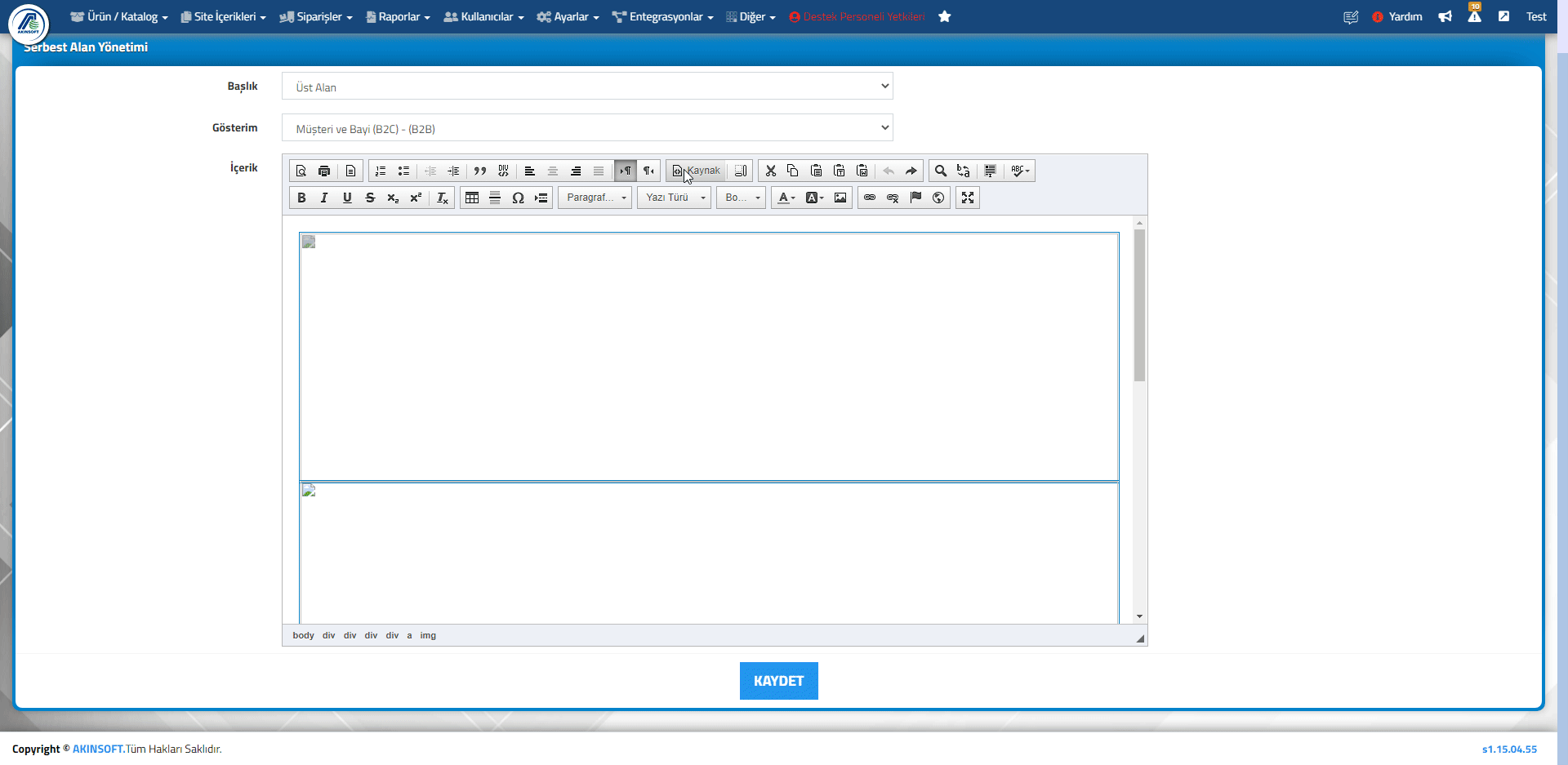The width and height of the screenshot is (1568, 765).
Task: Open the Başlık dropdown showing Üst Alan
Action: (x=587, y=87)
